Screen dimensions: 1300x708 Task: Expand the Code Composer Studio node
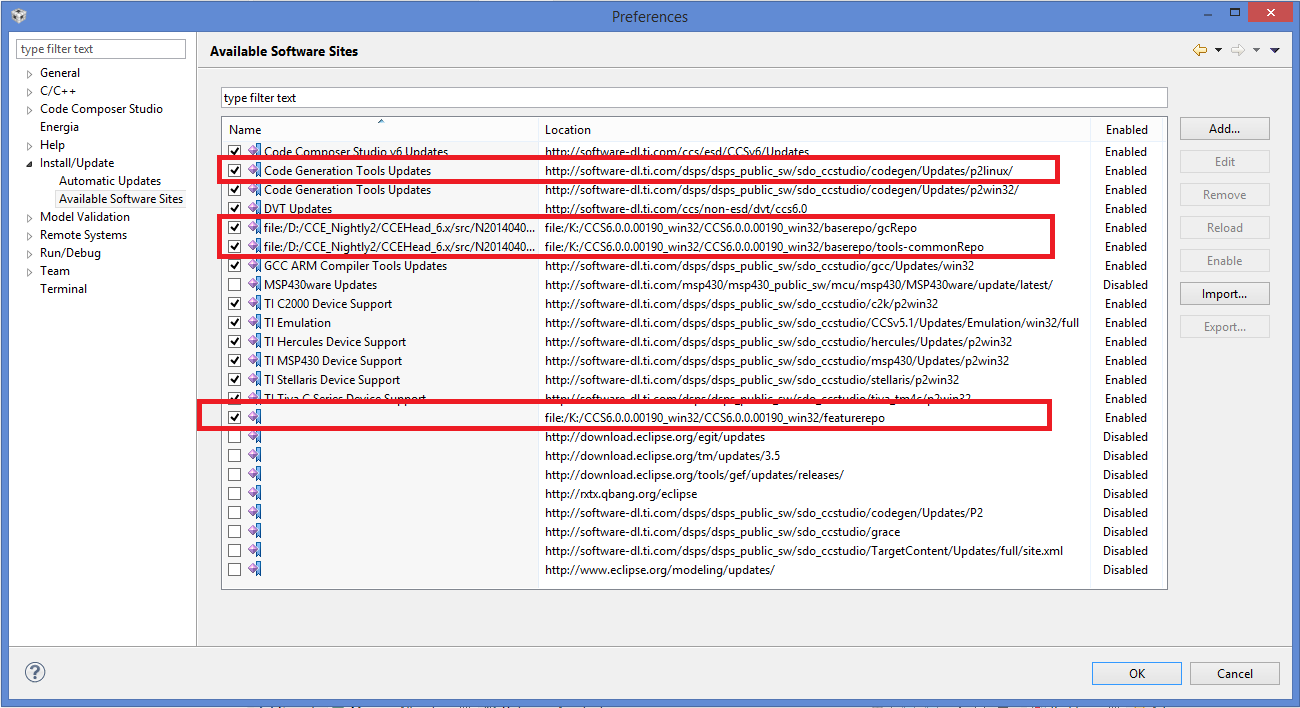tap(29, 109)
